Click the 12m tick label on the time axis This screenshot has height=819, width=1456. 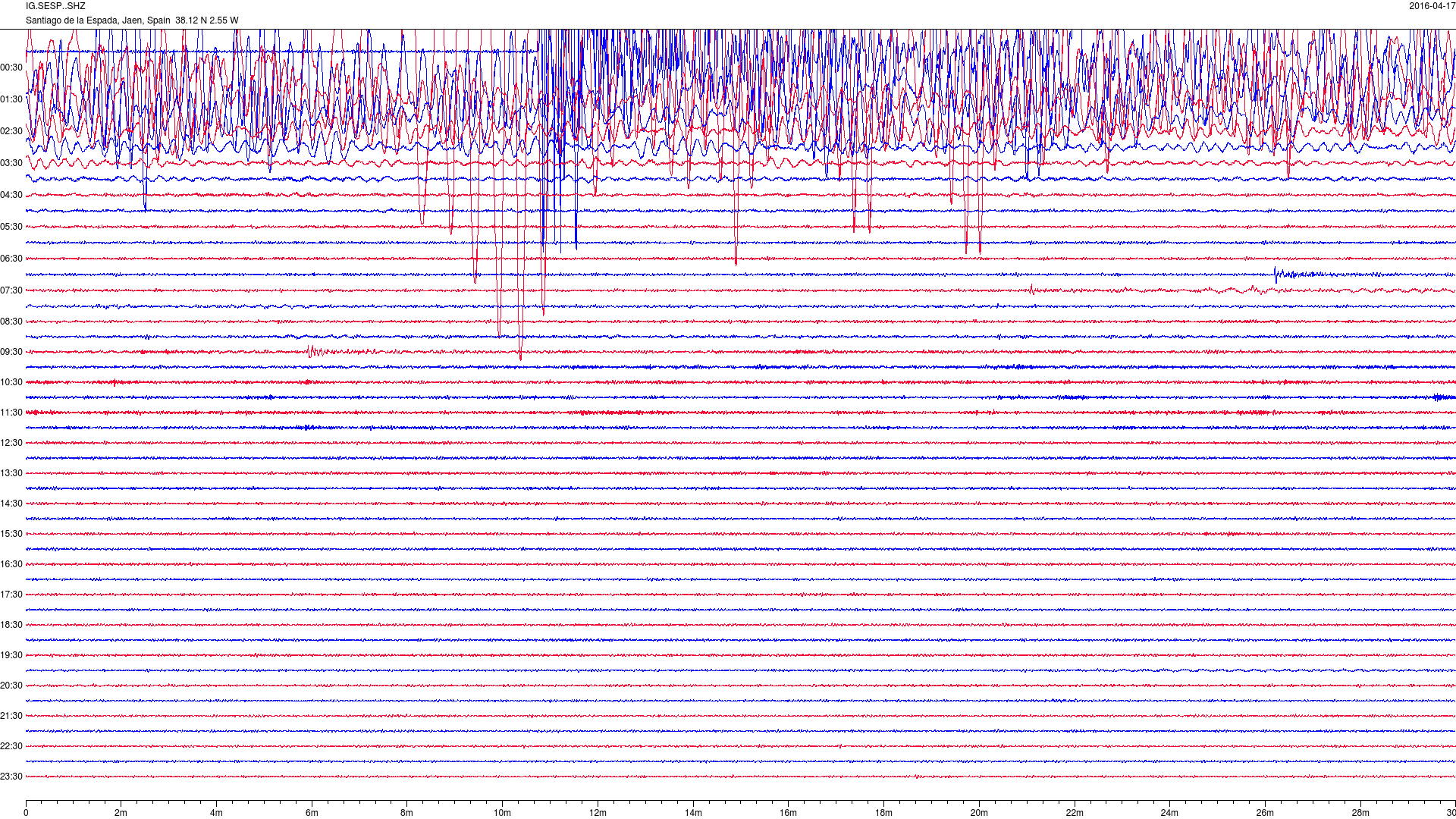598,813
